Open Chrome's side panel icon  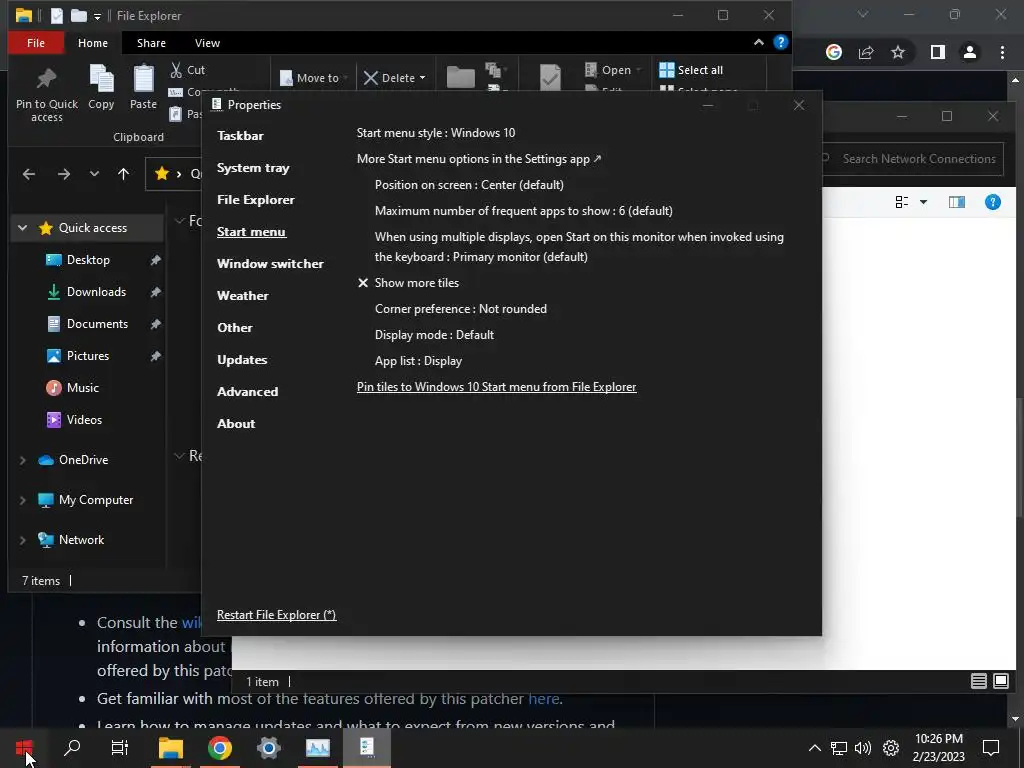tap(937, 52)
